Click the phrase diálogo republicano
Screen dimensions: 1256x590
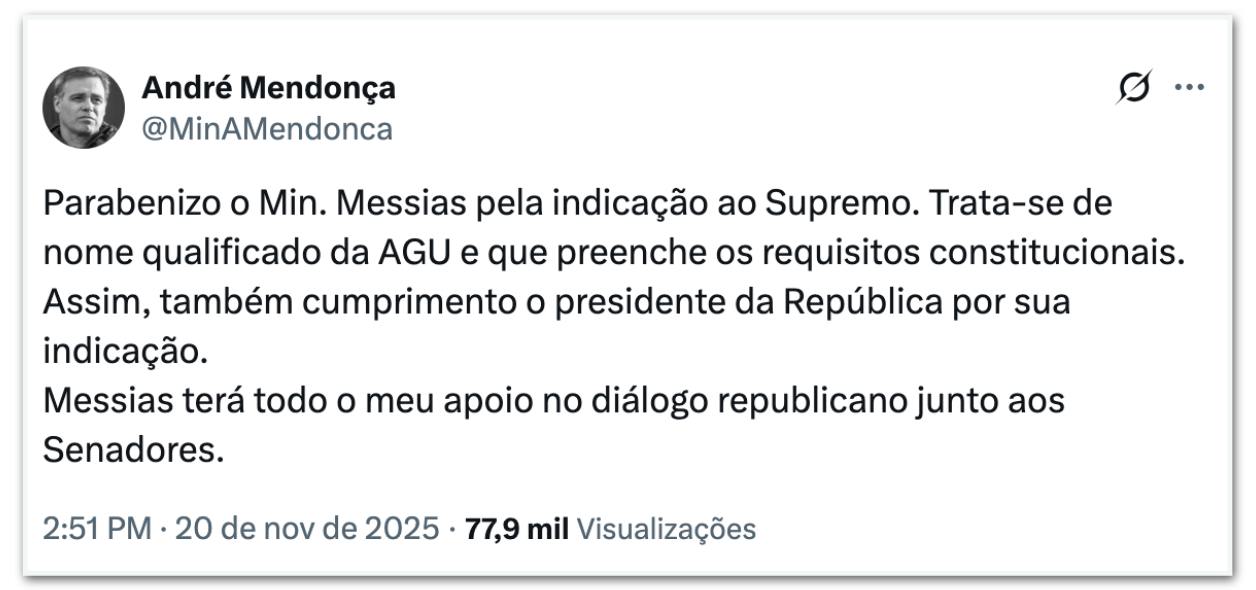coord(735,401)
